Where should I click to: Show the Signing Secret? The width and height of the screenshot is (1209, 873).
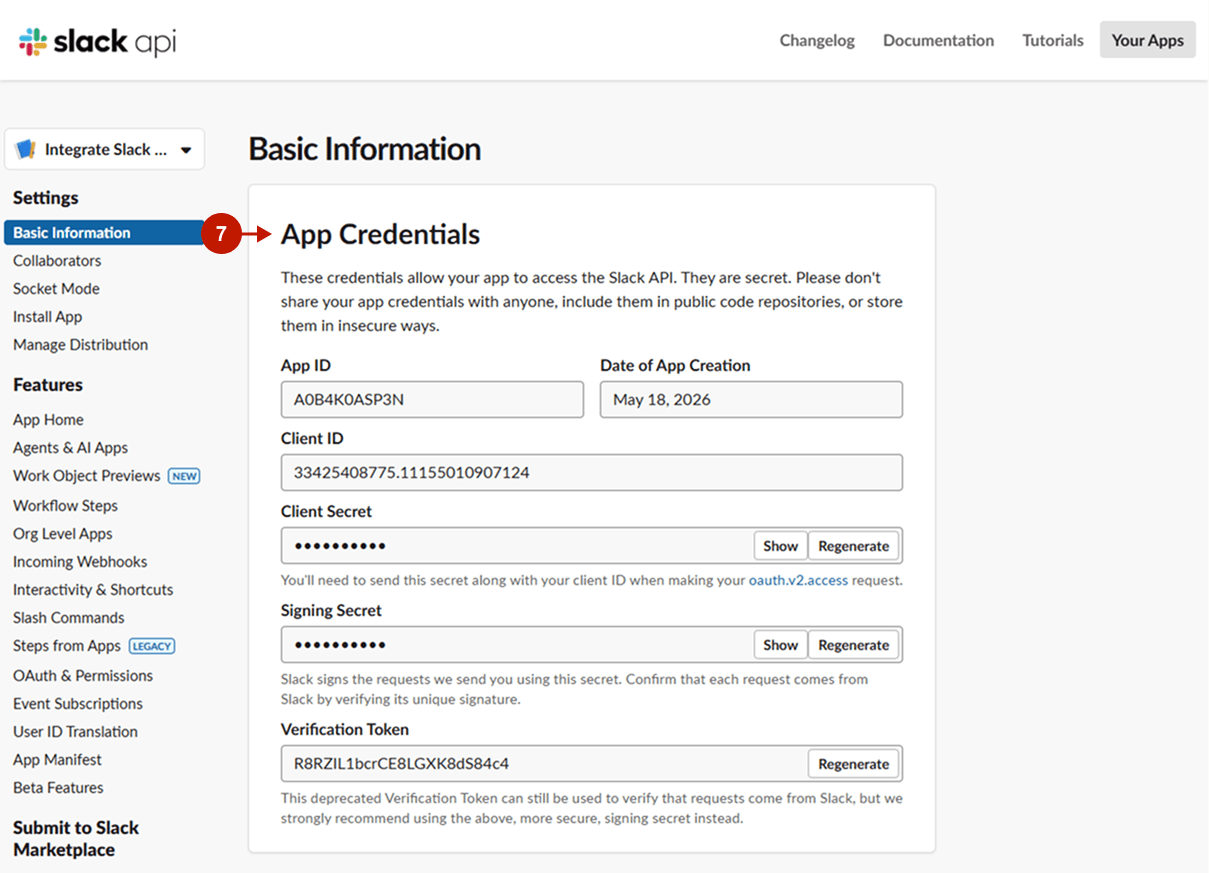tap(780, 645)
